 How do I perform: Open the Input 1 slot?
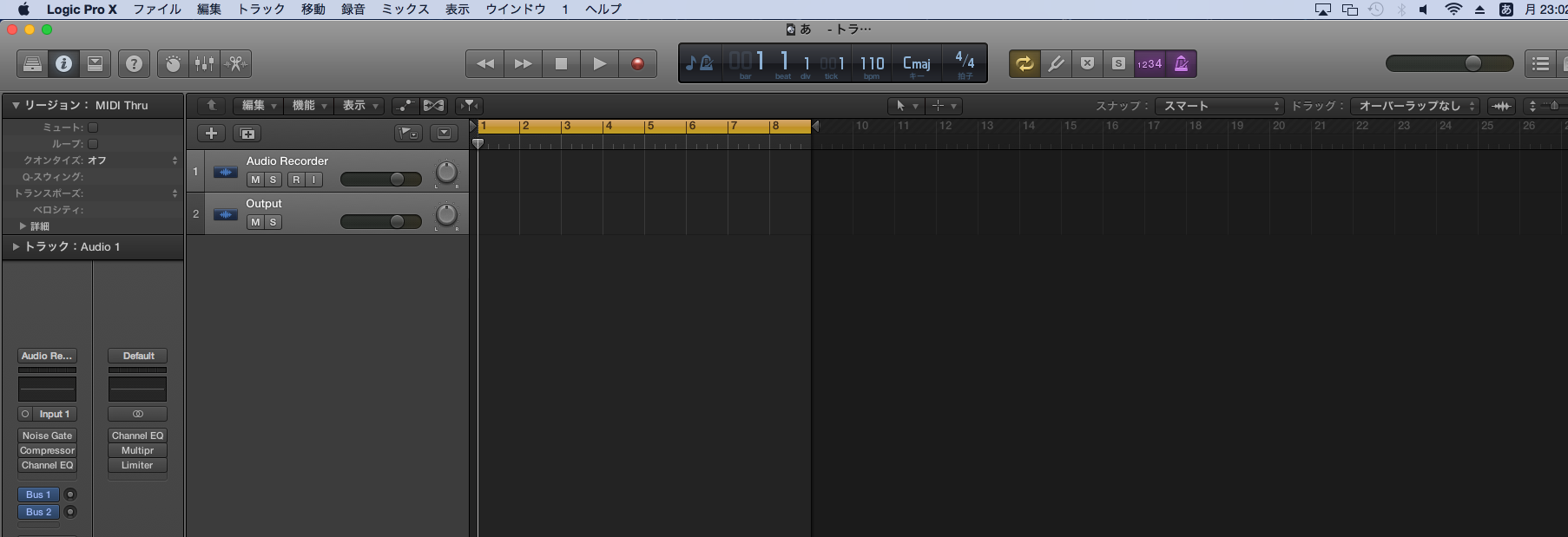tap(56, 414)
